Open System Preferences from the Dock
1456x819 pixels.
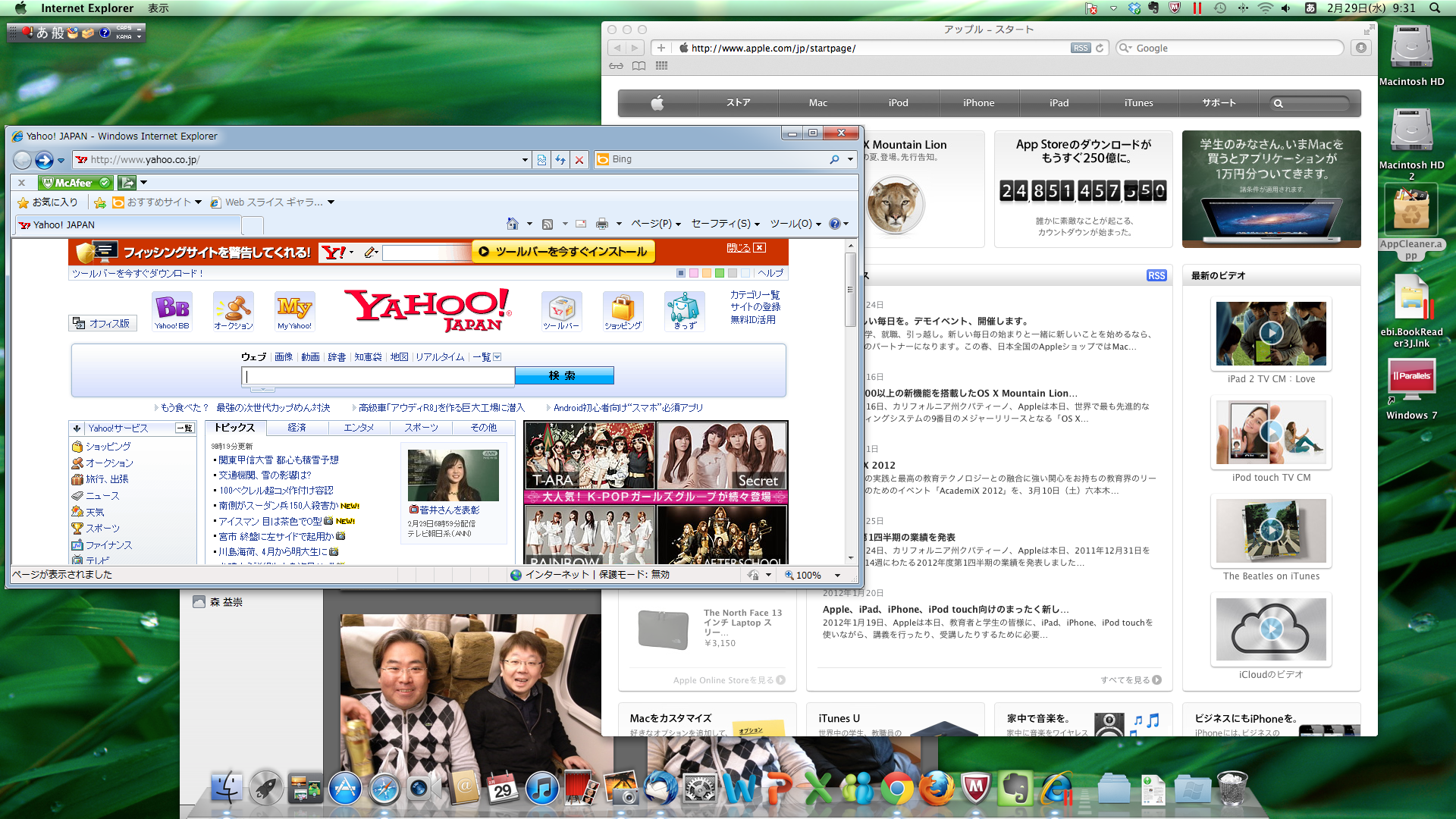[700, 789]
